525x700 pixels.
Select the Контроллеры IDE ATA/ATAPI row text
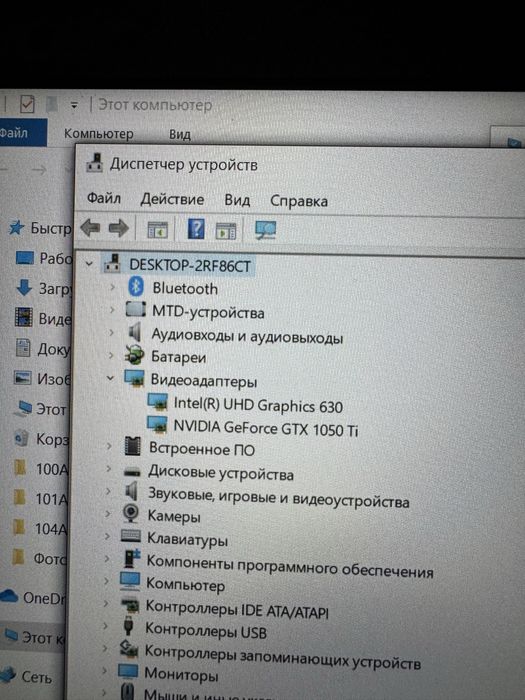tap(237, 609)
